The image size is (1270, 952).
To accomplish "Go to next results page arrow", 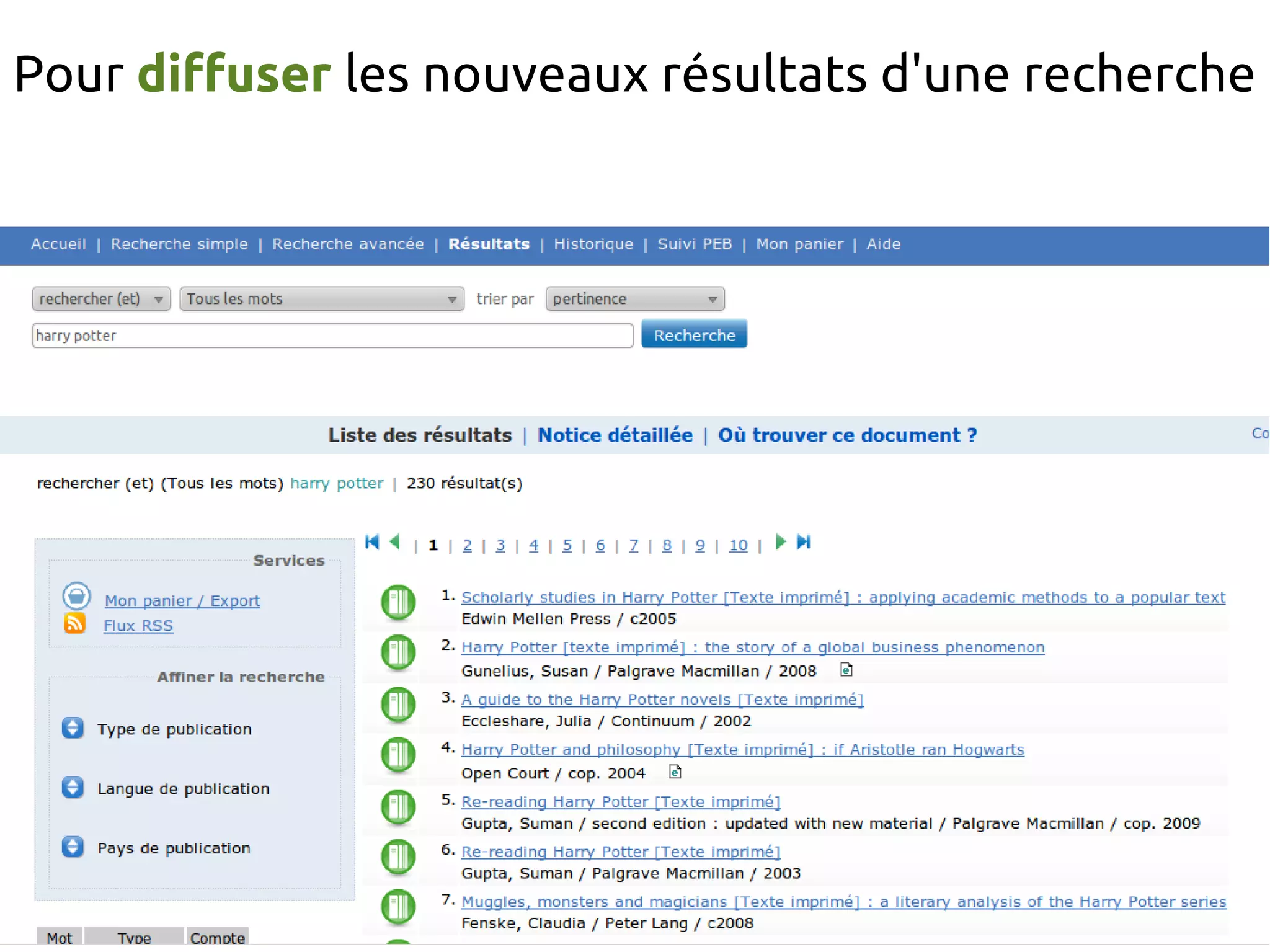I will pyautogui.click(x=781, y=542).
